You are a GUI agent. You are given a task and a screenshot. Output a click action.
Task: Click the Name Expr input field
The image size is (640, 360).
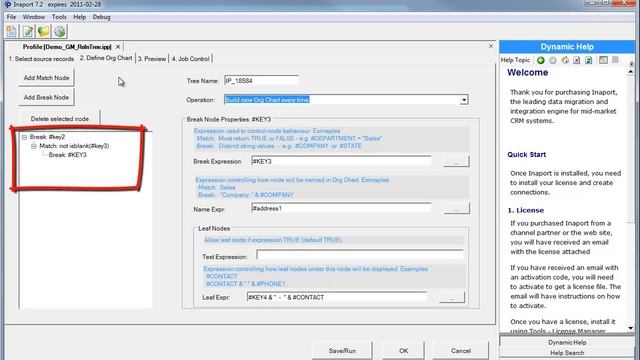click(x=341, y=209)
